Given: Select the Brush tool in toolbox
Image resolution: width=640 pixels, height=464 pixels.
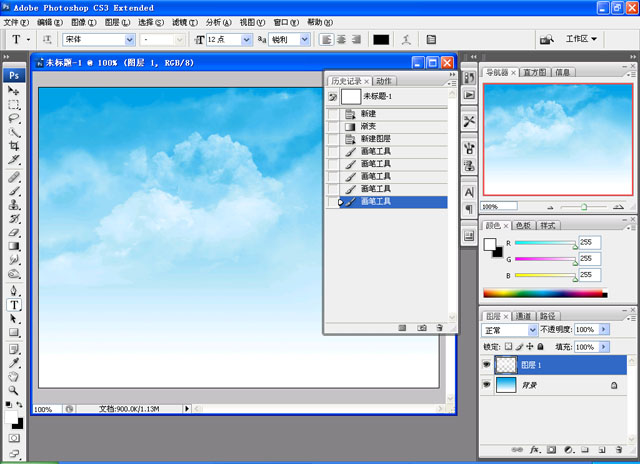Looking at the screenshot, I should (x=13, y=191).
